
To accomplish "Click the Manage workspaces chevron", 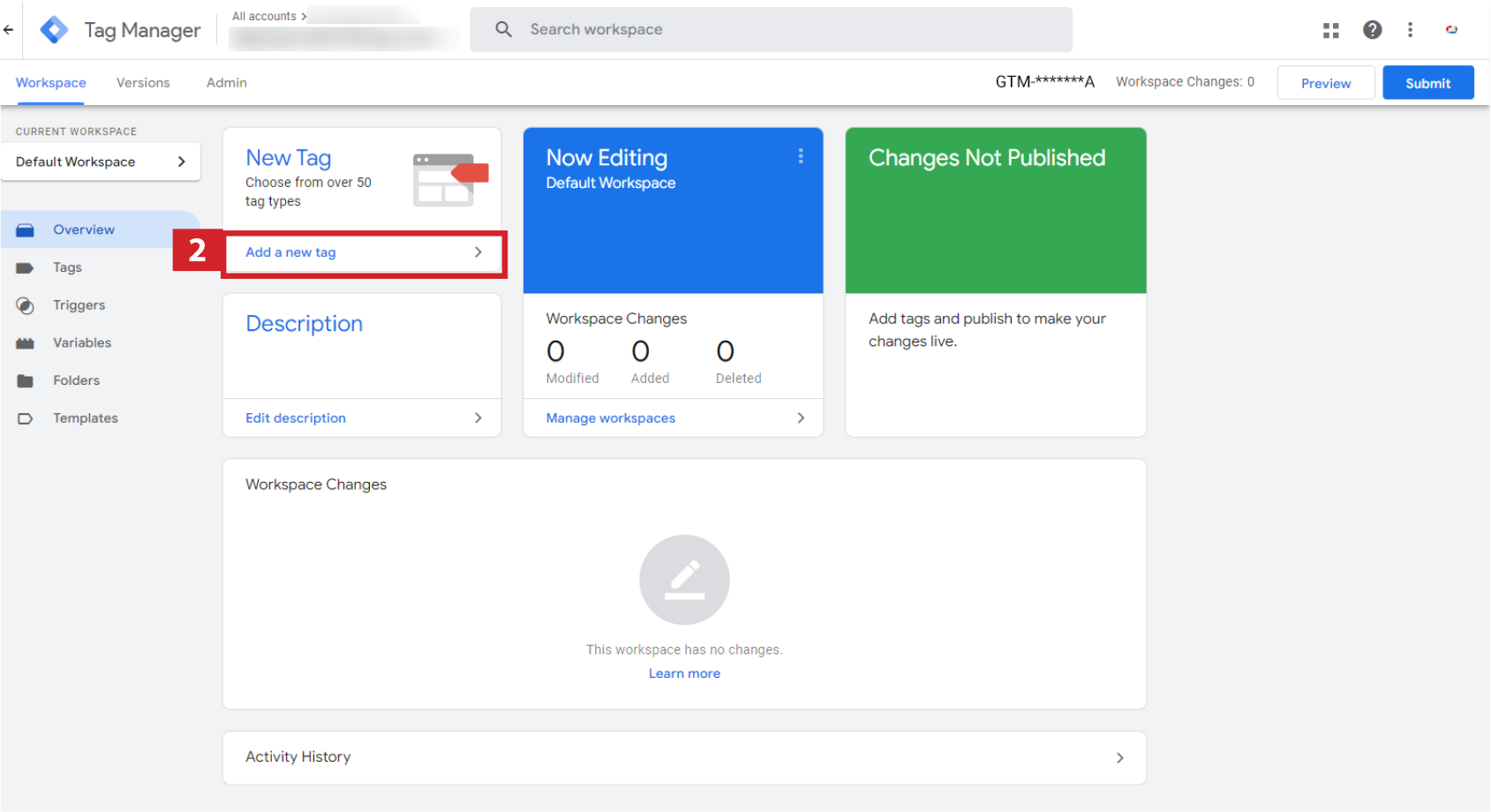I will pos(801,418).
